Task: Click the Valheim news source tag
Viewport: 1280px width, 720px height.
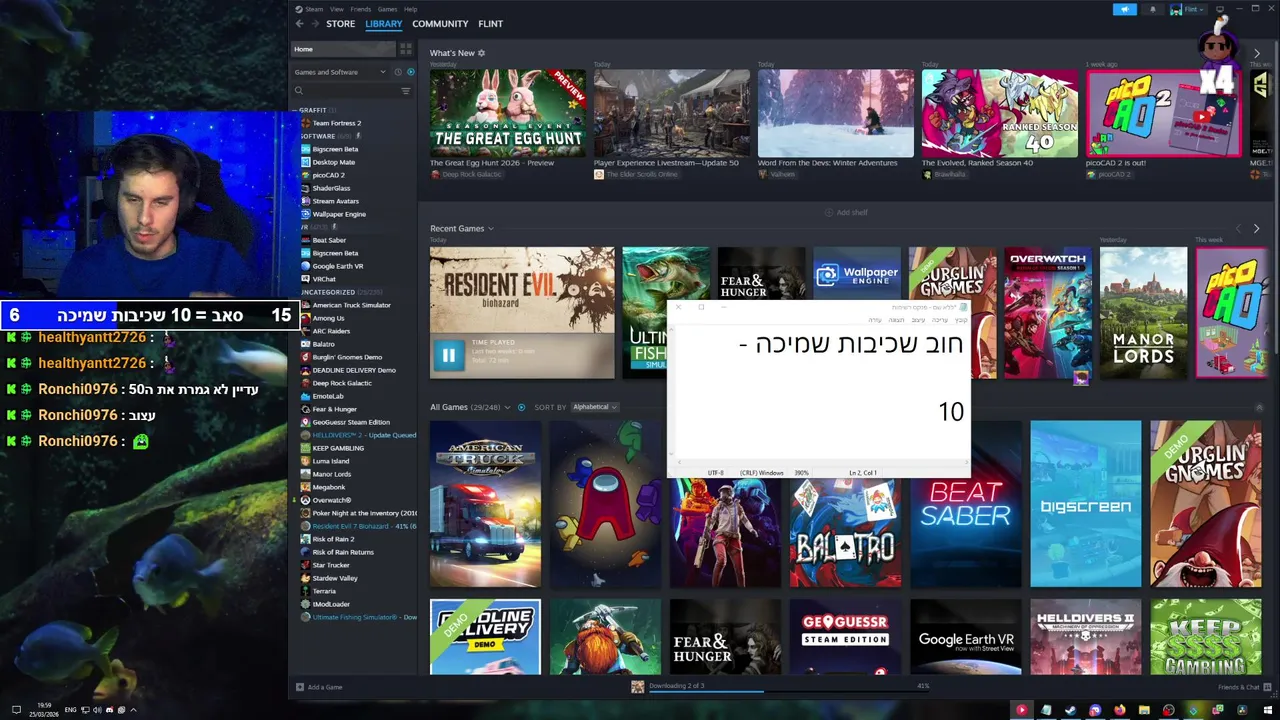Action: 778,174
